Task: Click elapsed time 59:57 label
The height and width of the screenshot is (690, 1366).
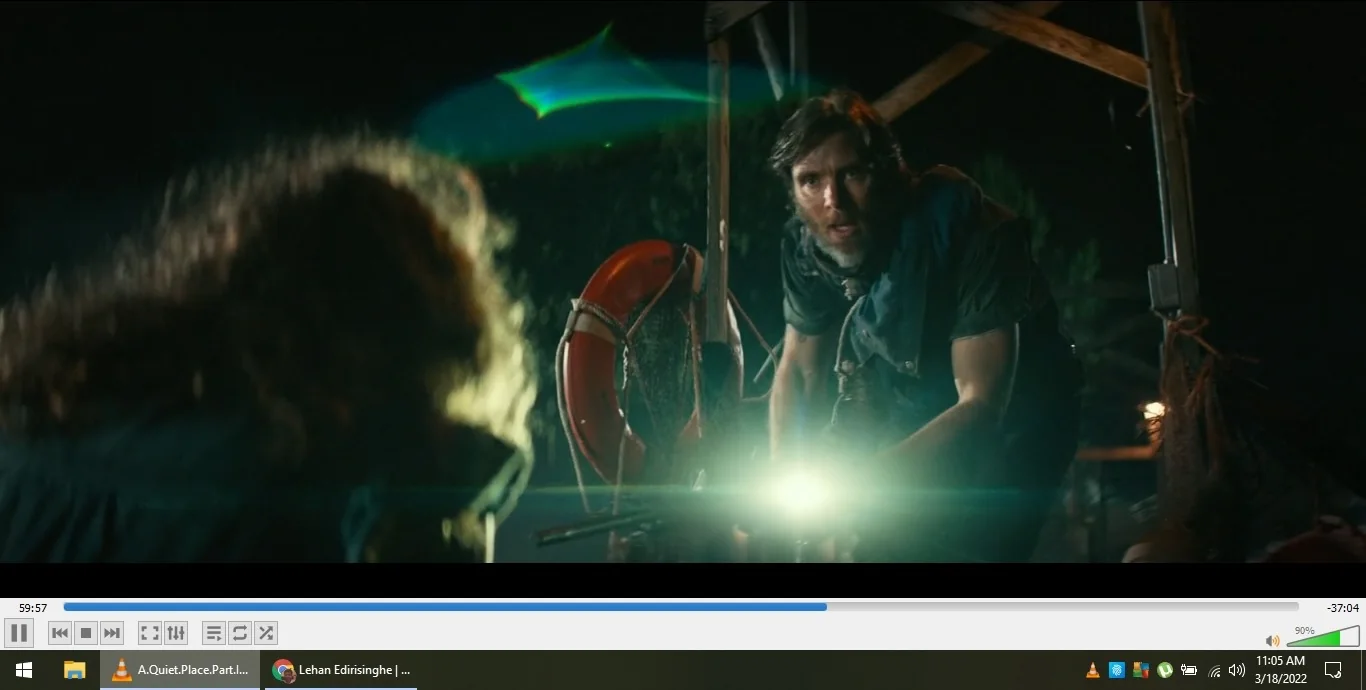Action: 33,608
